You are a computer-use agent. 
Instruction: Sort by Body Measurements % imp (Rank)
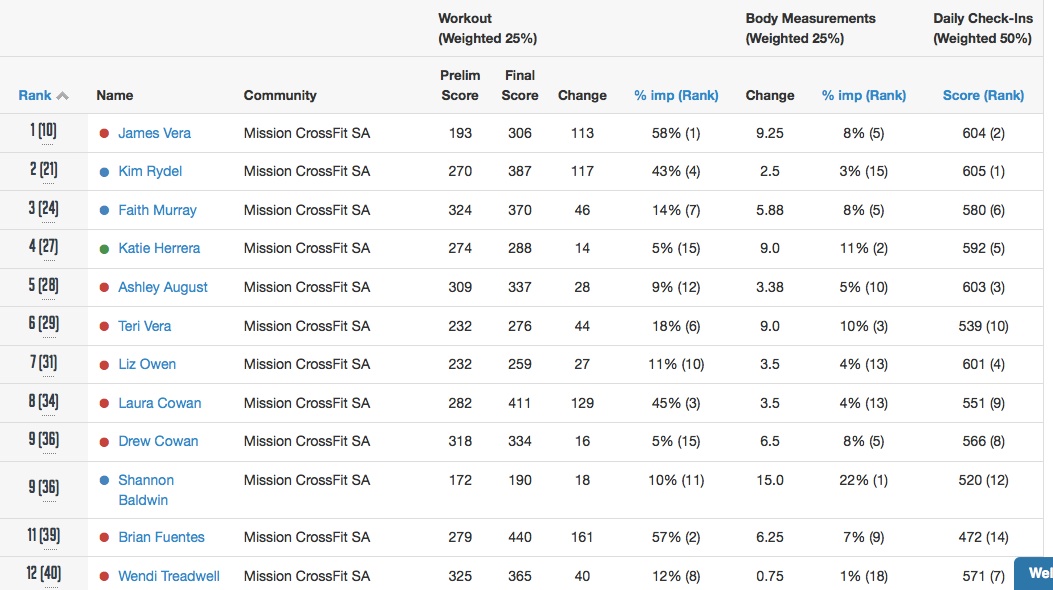click(x=863, y=96)
